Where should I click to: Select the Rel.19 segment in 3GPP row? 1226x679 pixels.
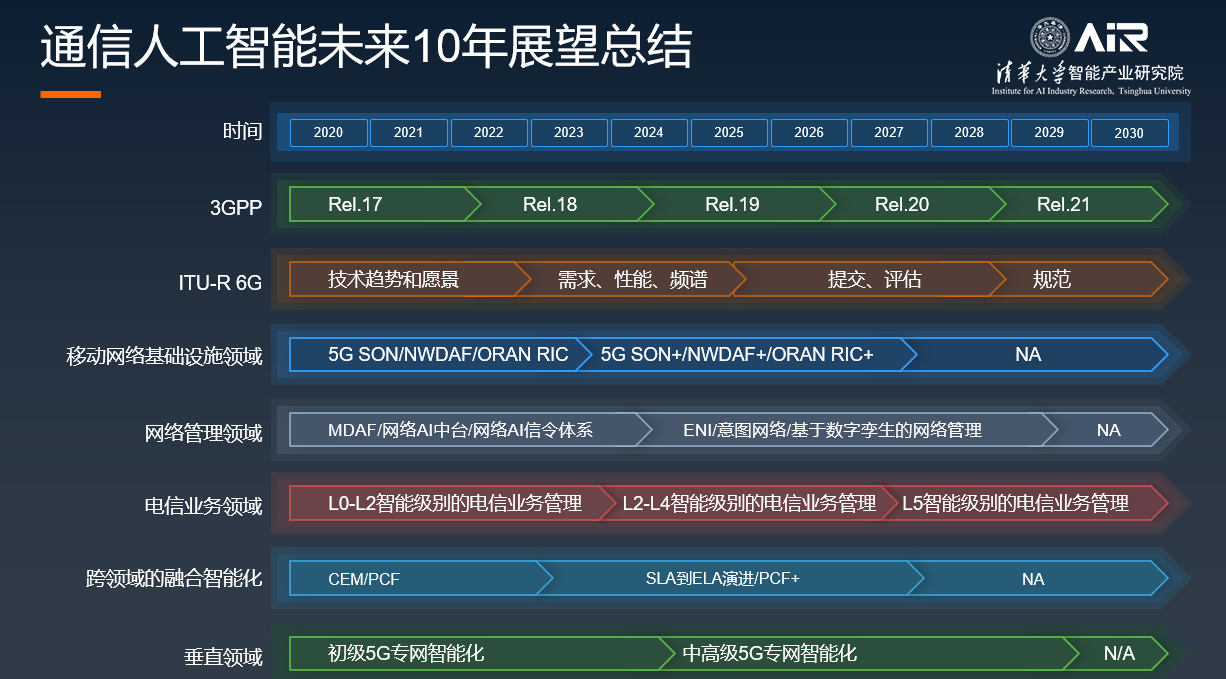(x=733, y=205)
